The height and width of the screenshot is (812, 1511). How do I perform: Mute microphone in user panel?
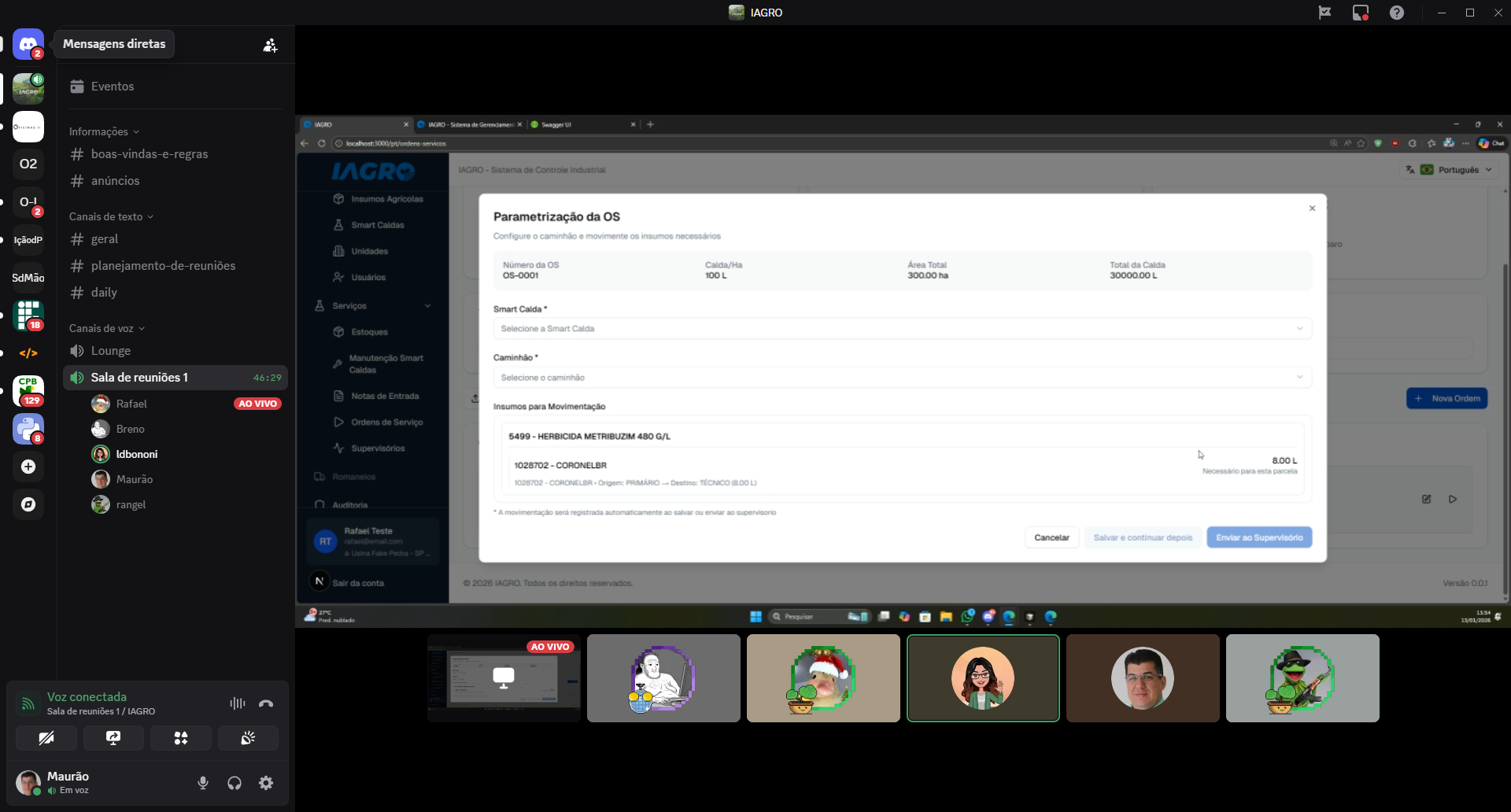click(203, 783)
